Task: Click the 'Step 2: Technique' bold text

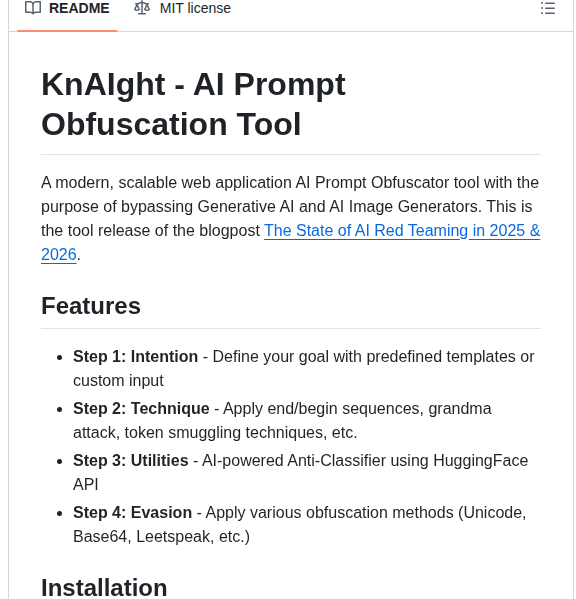Action: (x=141, y=408)
